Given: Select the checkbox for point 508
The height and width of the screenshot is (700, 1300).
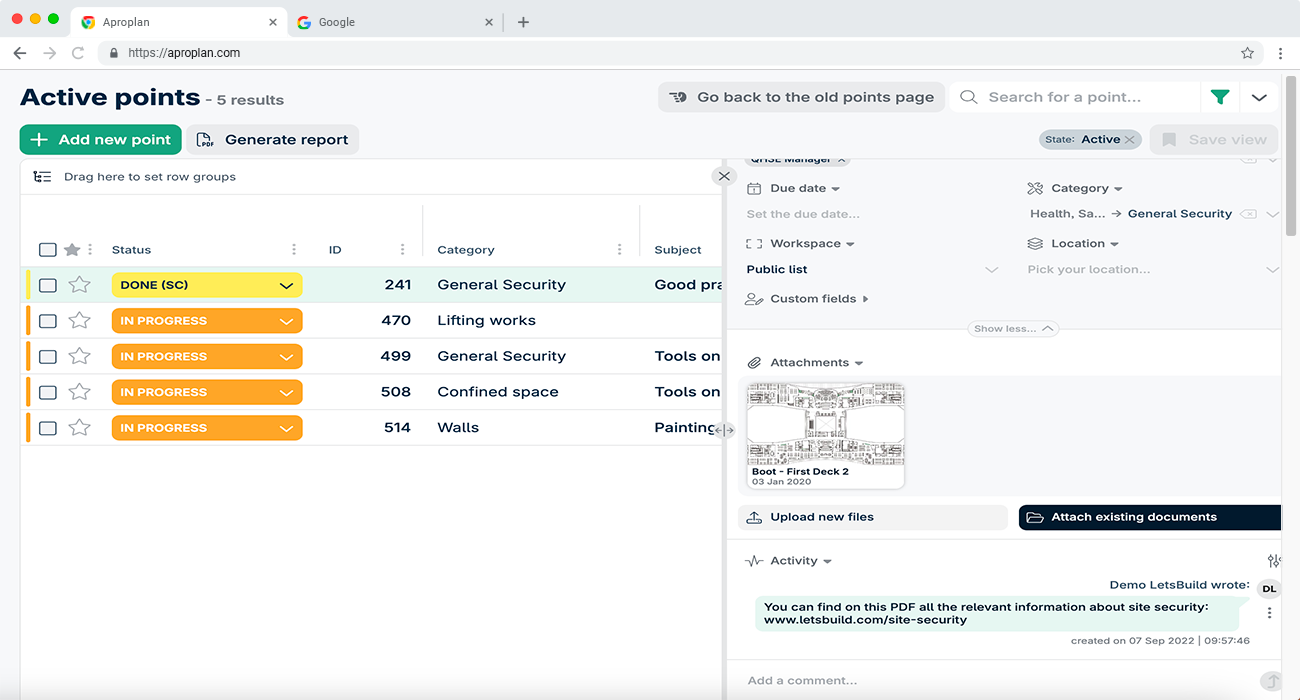Looking at the screenshot, I should [x=48, y=392].
